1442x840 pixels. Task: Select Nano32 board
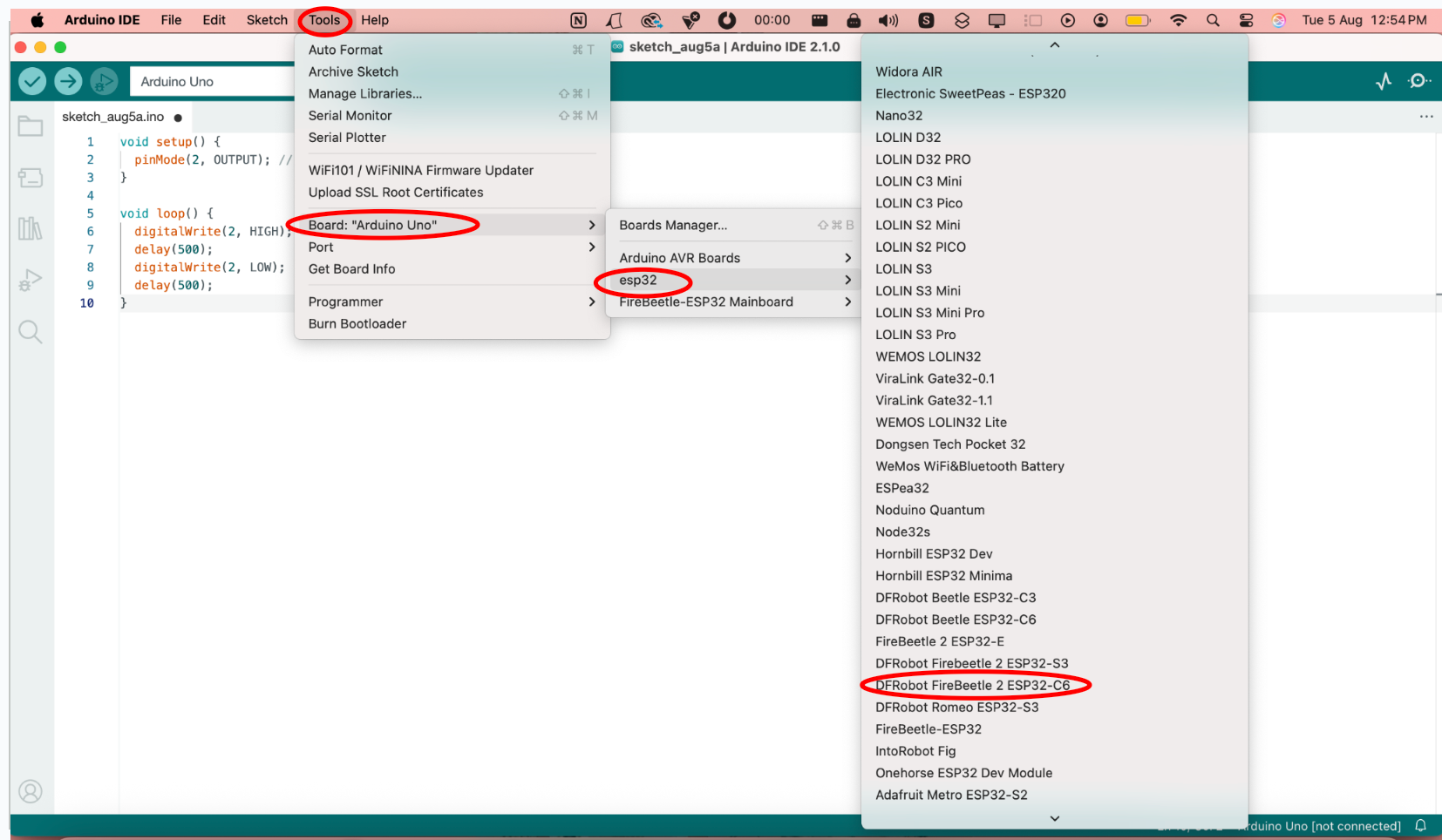coord(1055,115)
